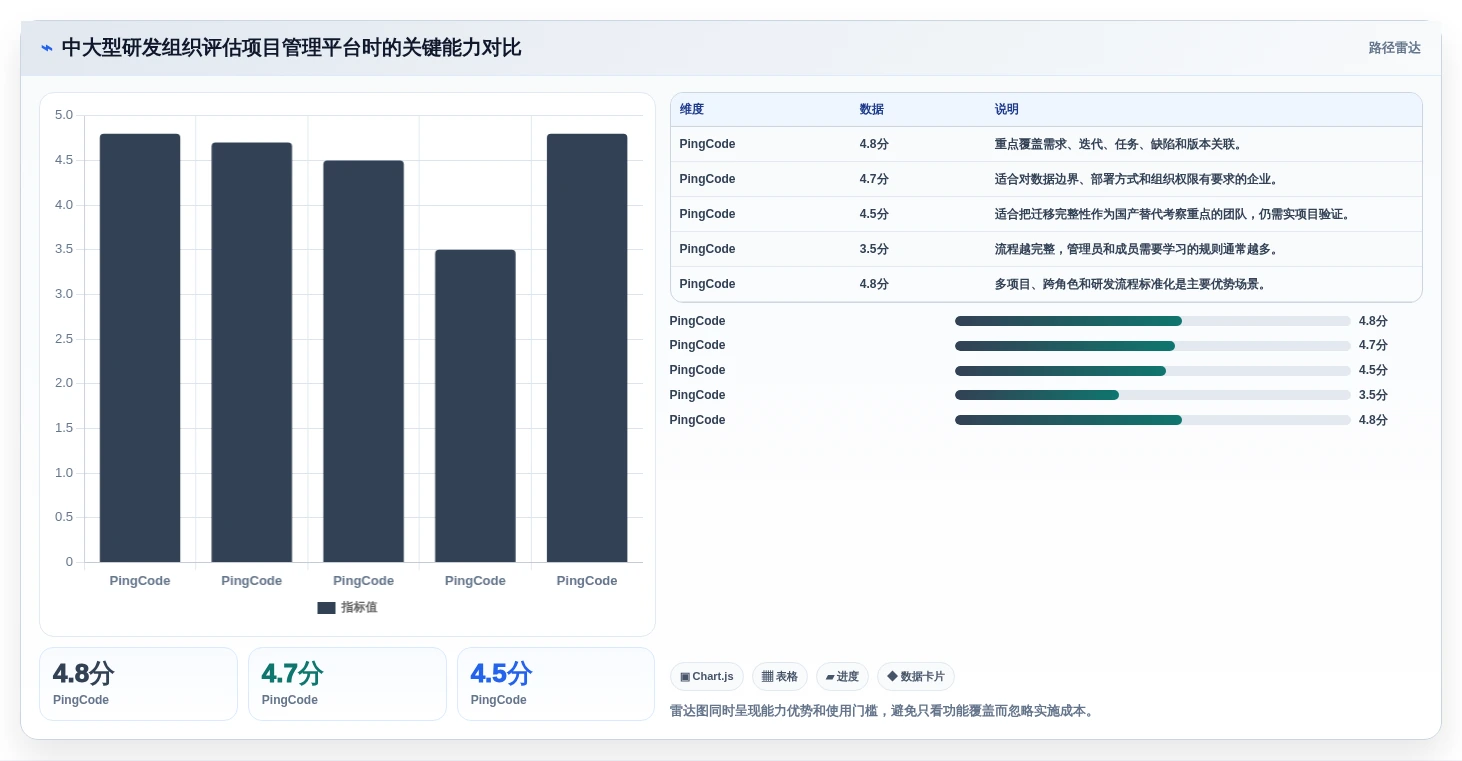Click the 2.5 label on the y-axis
The width and height of the screenshot is (1462, 761).
[x=64, y=339]
